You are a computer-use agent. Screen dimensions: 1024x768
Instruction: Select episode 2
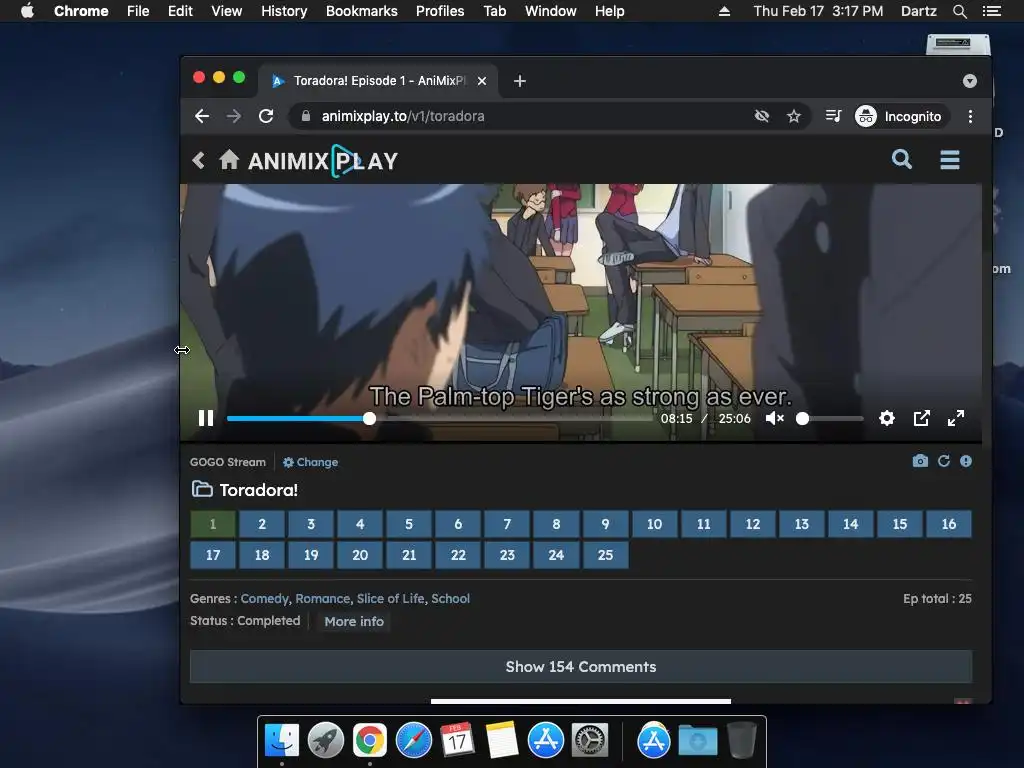tap(262, 524)
